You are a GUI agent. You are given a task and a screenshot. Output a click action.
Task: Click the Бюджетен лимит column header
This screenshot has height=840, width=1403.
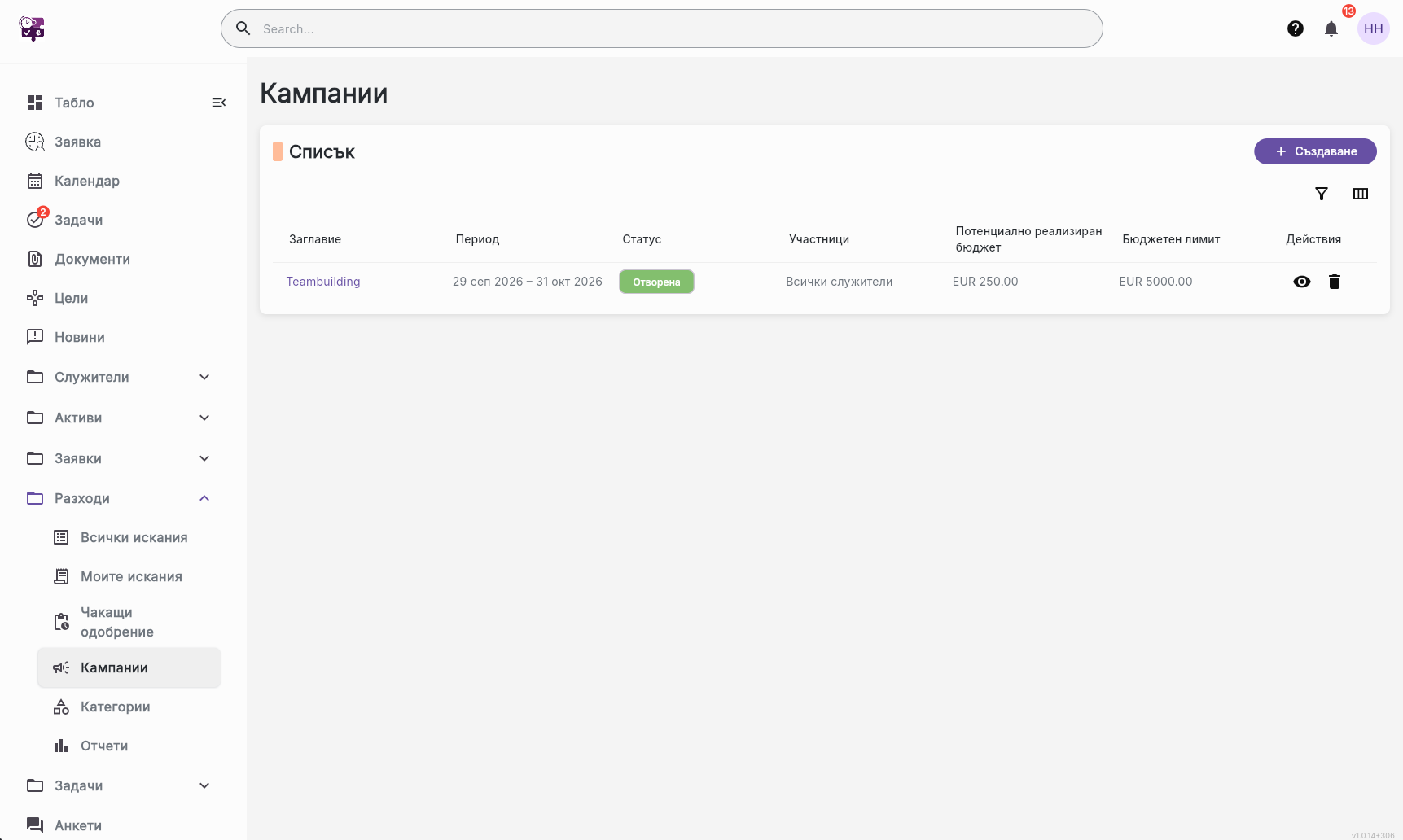[x=1171, y=239]
